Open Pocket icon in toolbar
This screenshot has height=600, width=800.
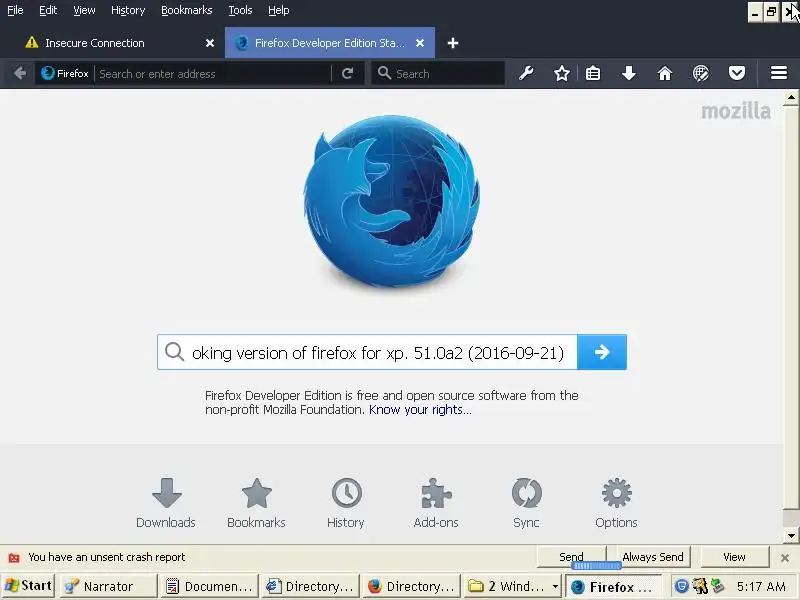click(736, 73)
